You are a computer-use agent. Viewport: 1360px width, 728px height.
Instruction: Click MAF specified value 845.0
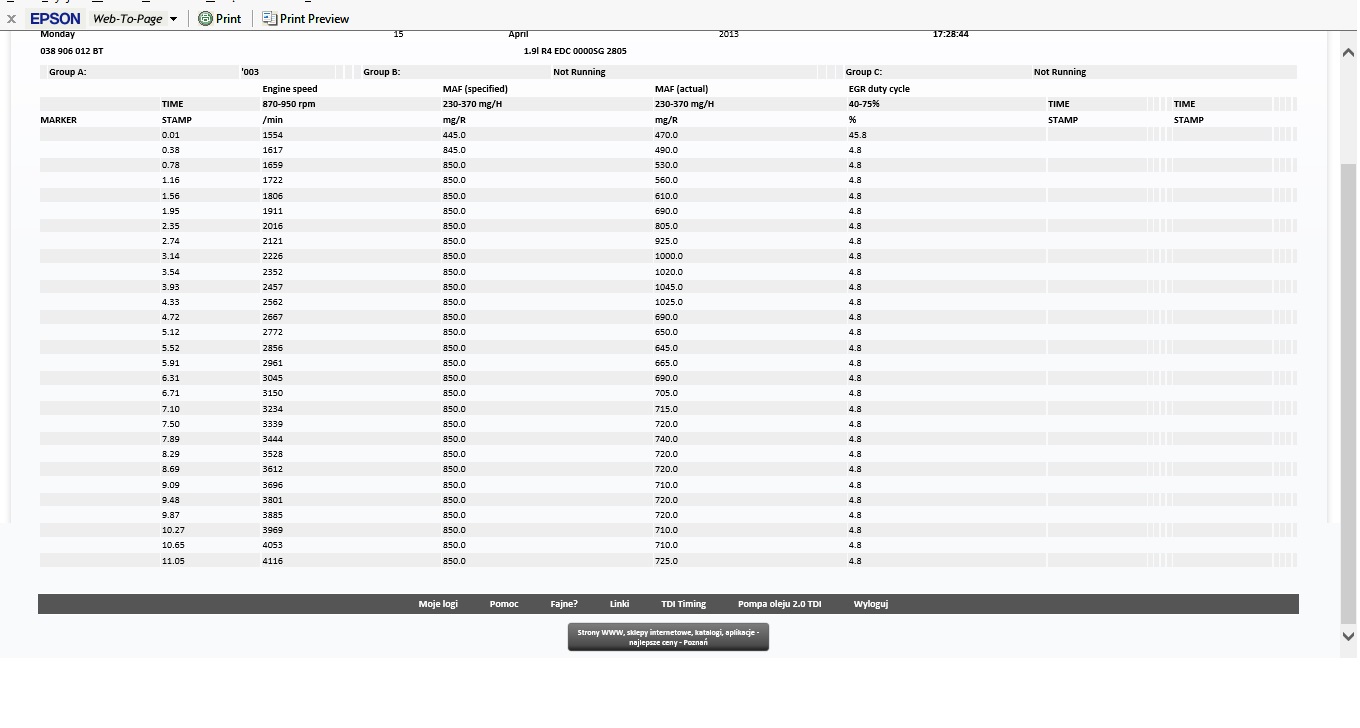coord(454,150)
